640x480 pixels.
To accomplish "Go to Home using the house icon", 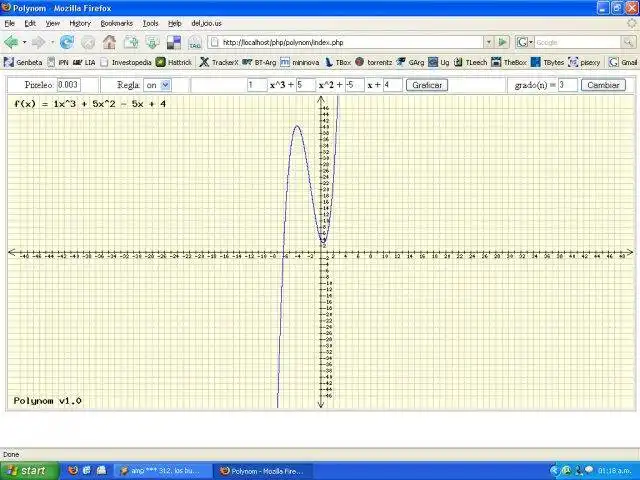I will 109,42.
